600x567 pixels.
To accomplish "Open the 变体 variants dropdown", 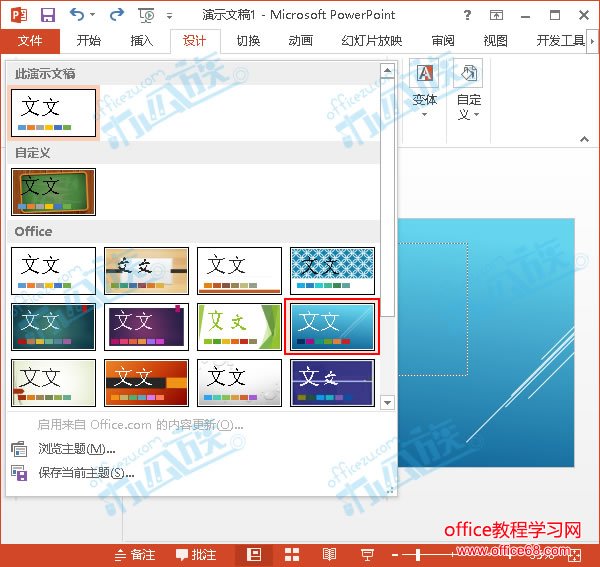I will [x=424, y=90].
